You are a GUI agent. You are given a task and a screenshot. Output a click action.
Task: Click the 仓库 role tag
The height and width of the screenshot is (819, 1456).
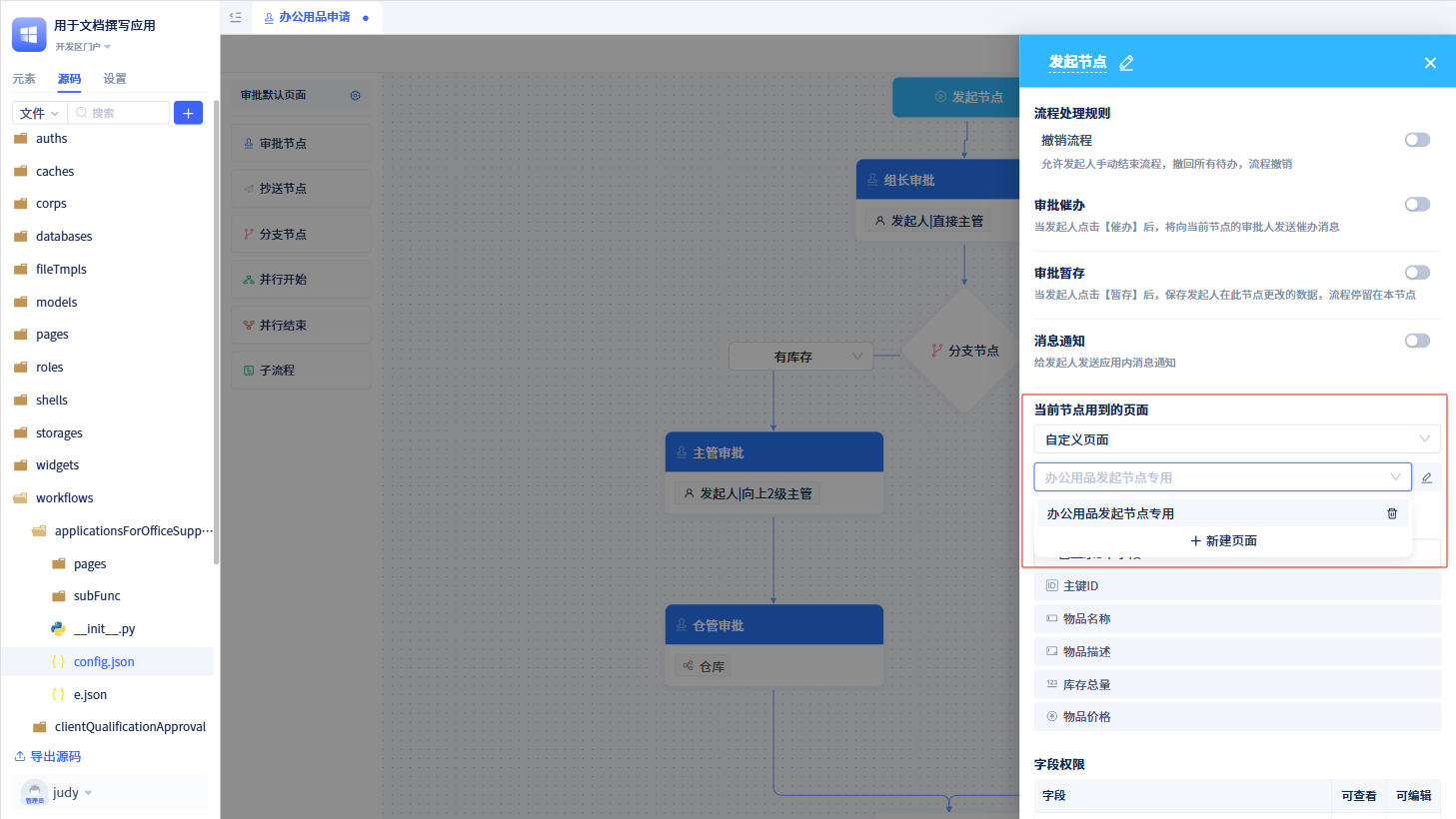[704, 666]
